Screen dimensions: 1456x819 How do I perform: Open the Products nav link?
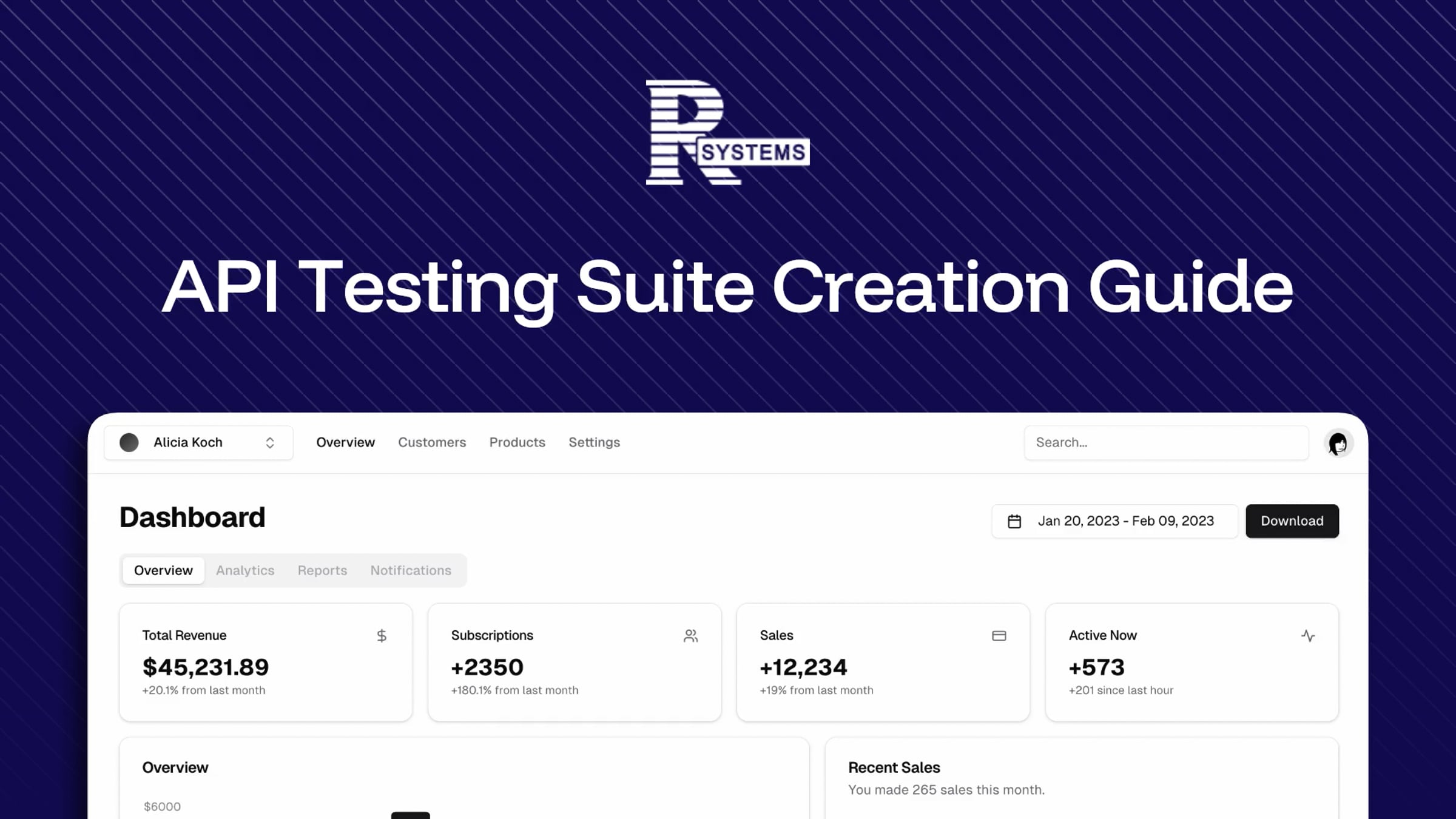tap(517, 443)
